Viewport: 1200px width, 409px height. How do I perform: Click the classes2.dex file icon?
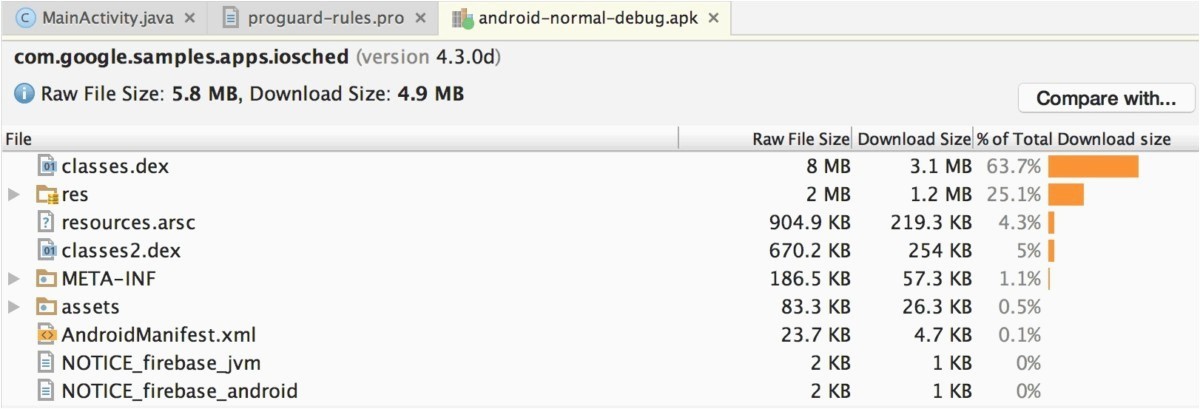coord(48,251)
